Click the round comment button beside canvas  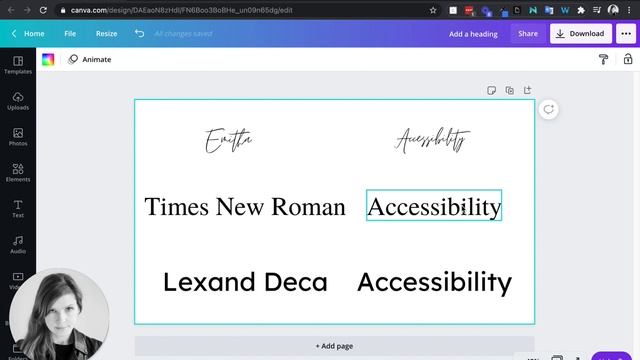[549, 109]
